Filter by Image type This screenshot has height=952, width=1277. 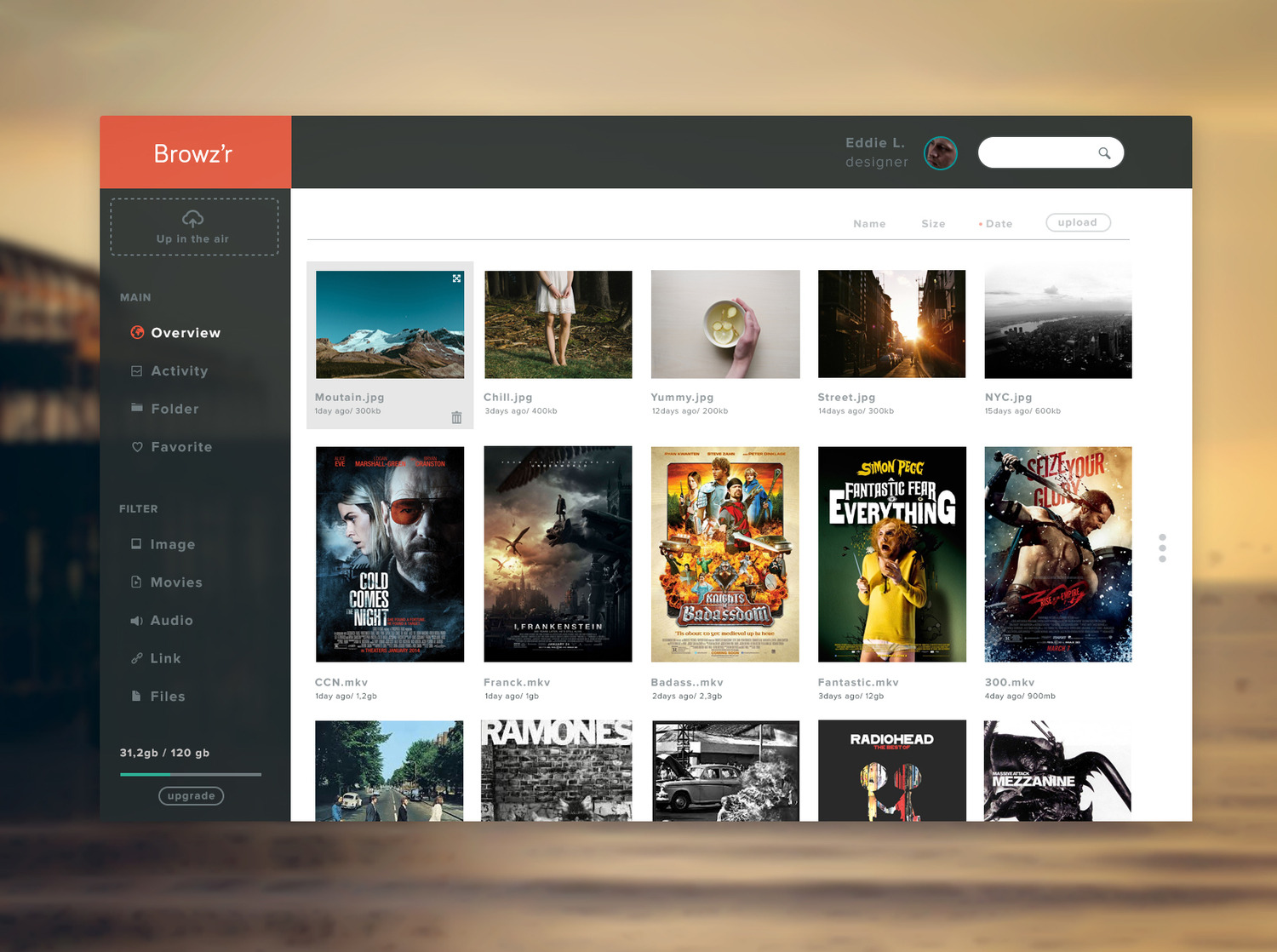coord(172,544)
